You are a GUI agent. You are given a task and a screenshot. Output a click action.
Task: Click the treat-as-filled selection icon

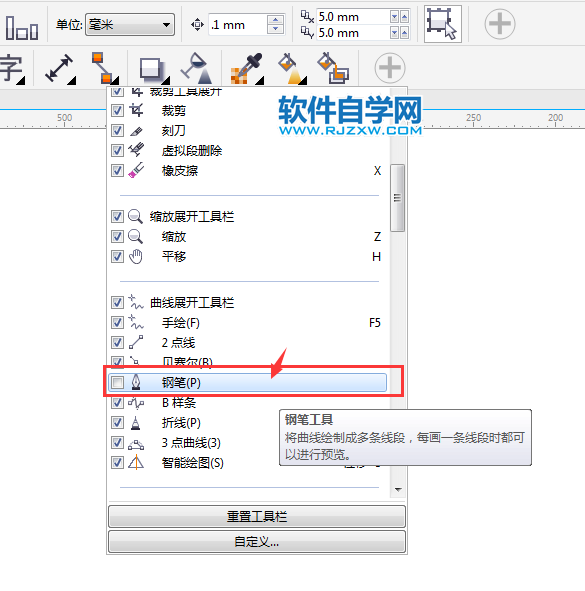click(443, 24)
